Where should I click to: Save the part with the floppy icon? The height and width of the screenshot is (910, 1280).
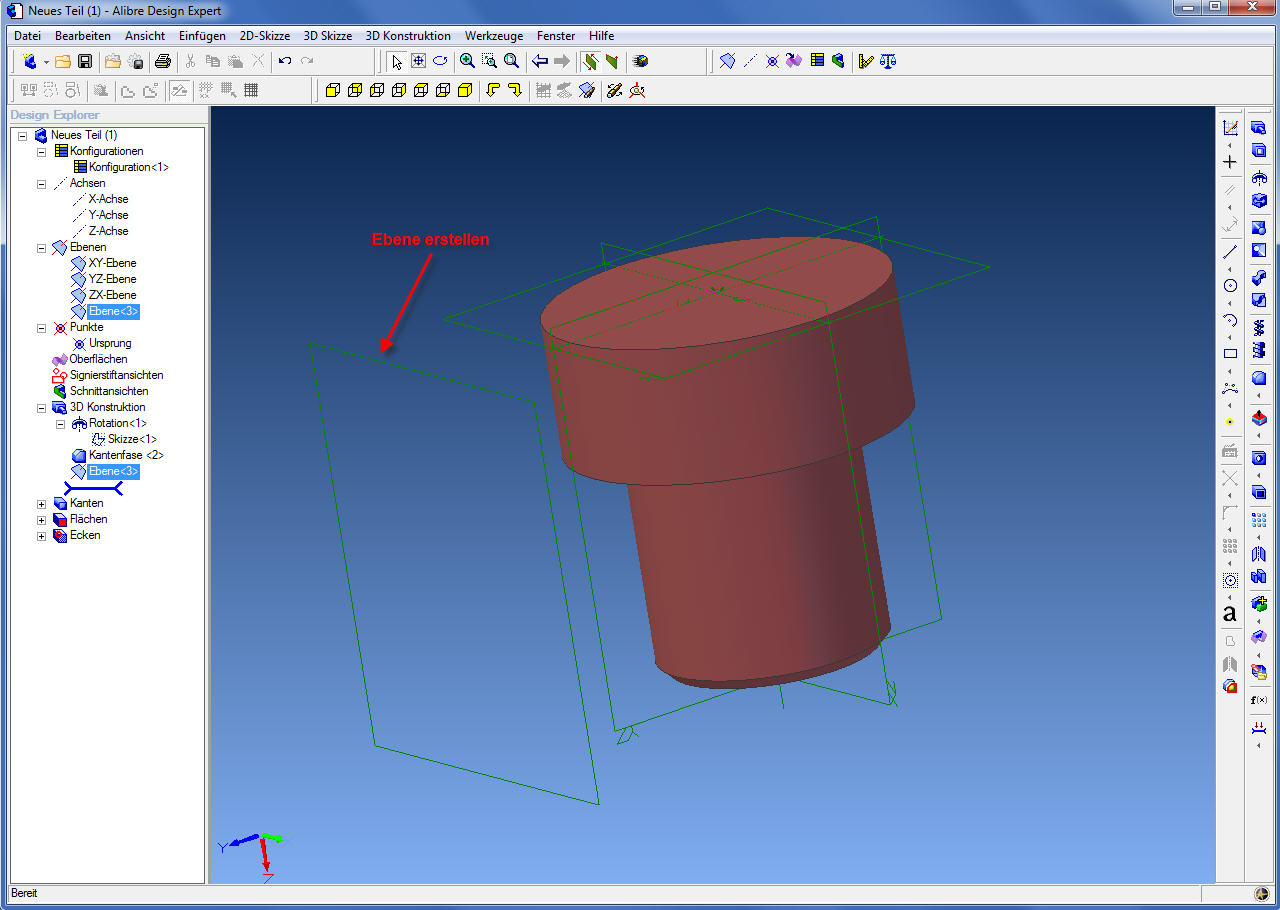click(85, 61)
